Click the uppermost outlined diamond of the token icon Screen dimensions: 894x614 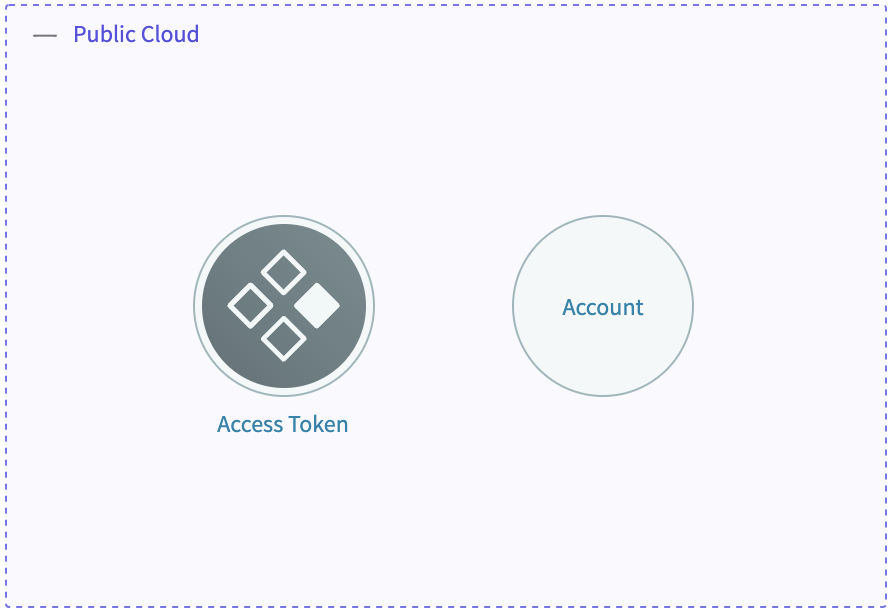point(284,273)
